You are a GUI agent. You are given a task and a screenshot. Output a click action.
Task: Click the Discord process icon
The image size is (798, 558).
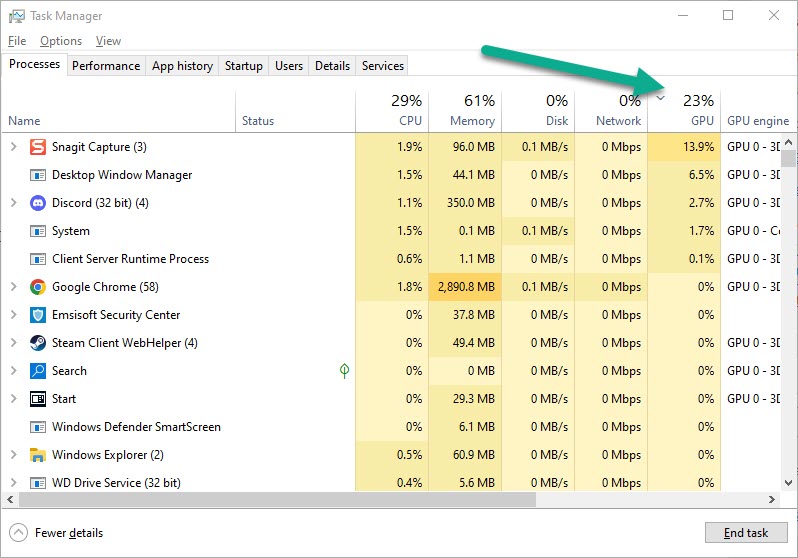38,203
